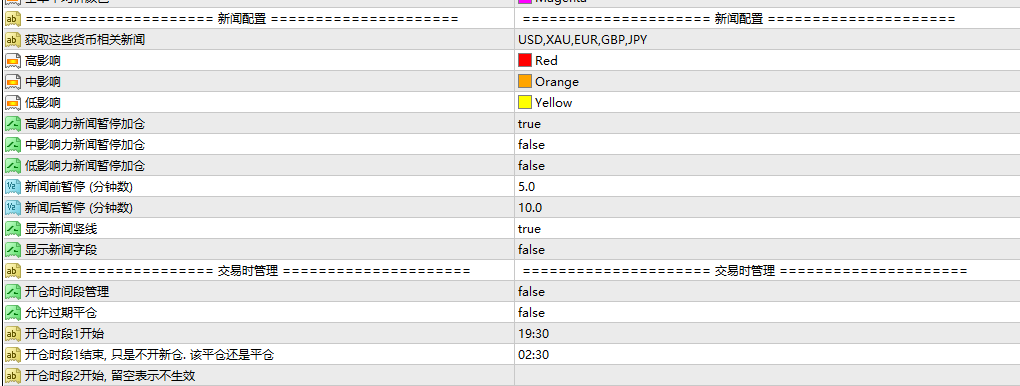Screen dimensions: 1020x386
Task: Click the 交易时管理 separator value on the right
Action: [x=745, y=271]
